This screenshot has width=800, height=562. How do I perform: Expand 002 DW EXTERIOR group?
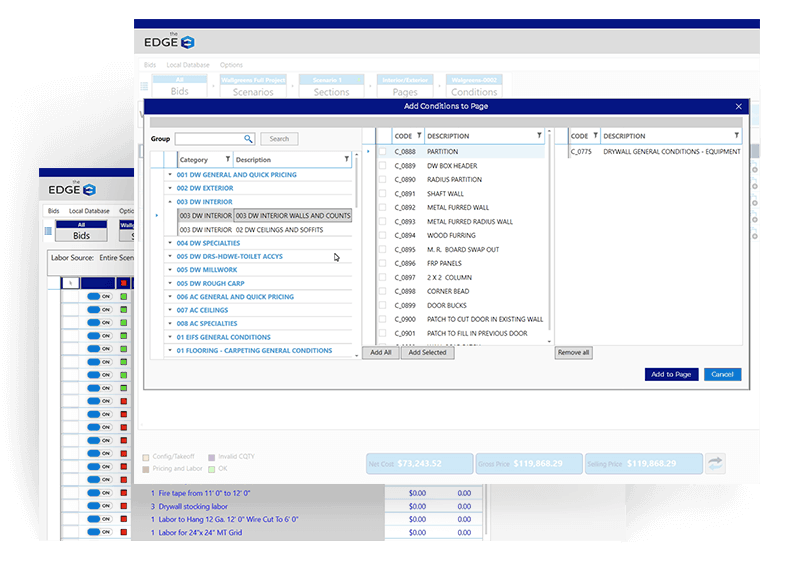170,188
